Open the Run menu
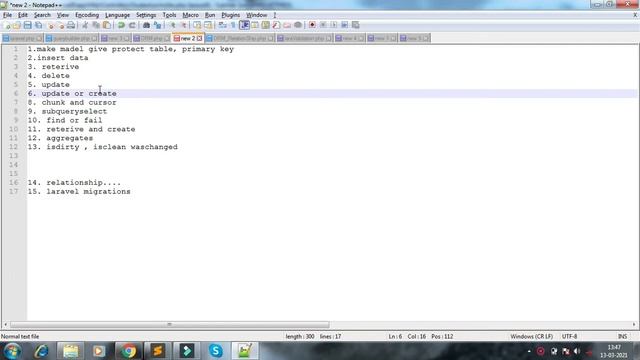640x360 pixels. [x=210, y=15]
